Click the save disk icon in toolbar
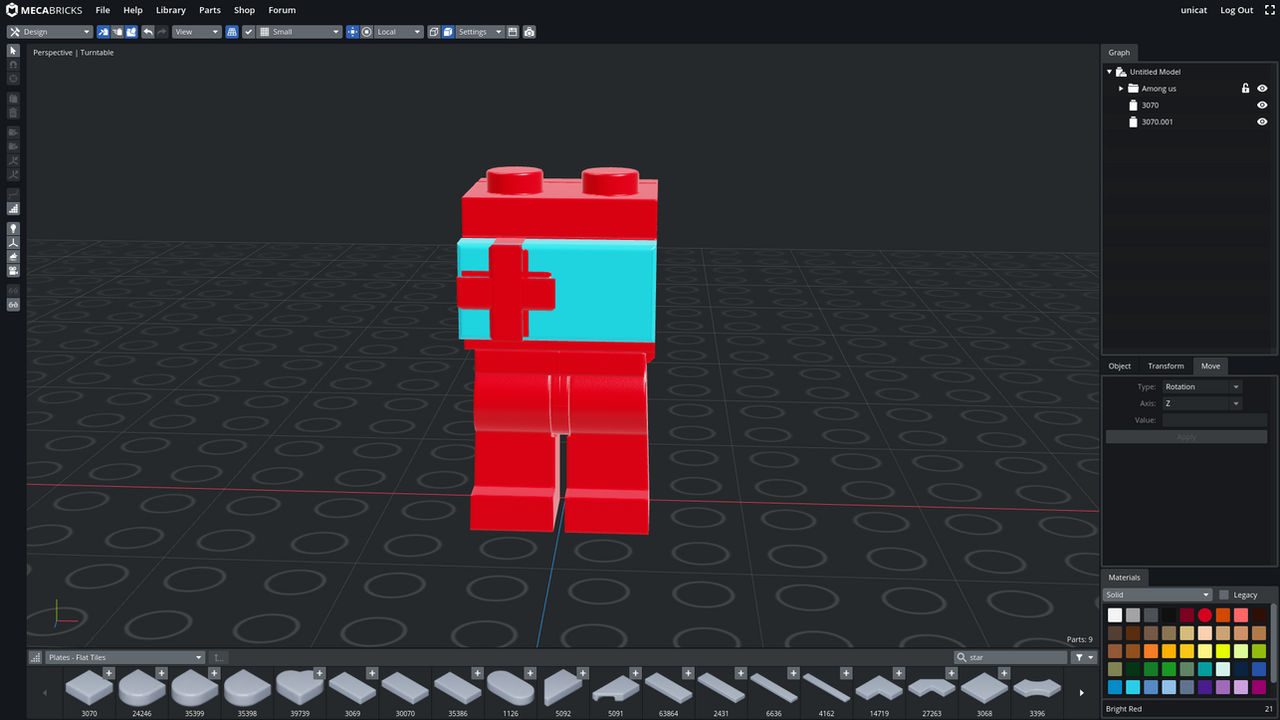Image resolution: width=1280 pixels, height=720 pixels. click(x=513, y=32)
